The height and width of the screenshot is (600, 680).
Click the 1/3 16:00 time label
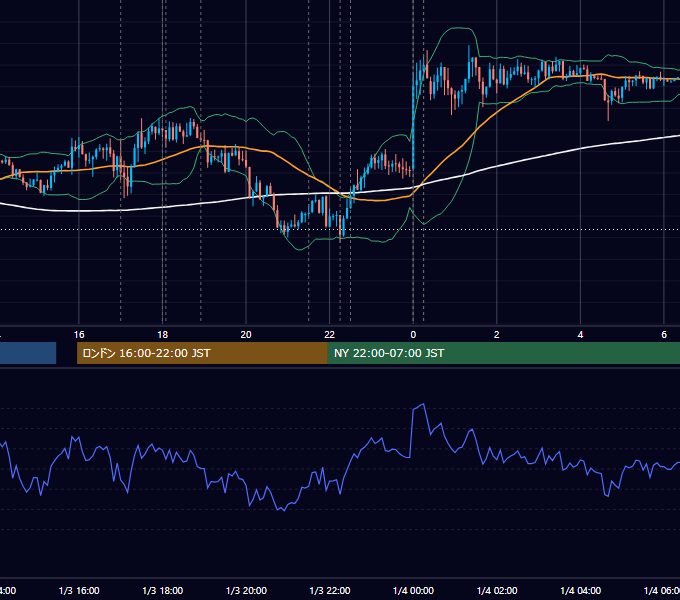(x=79, y=590)
